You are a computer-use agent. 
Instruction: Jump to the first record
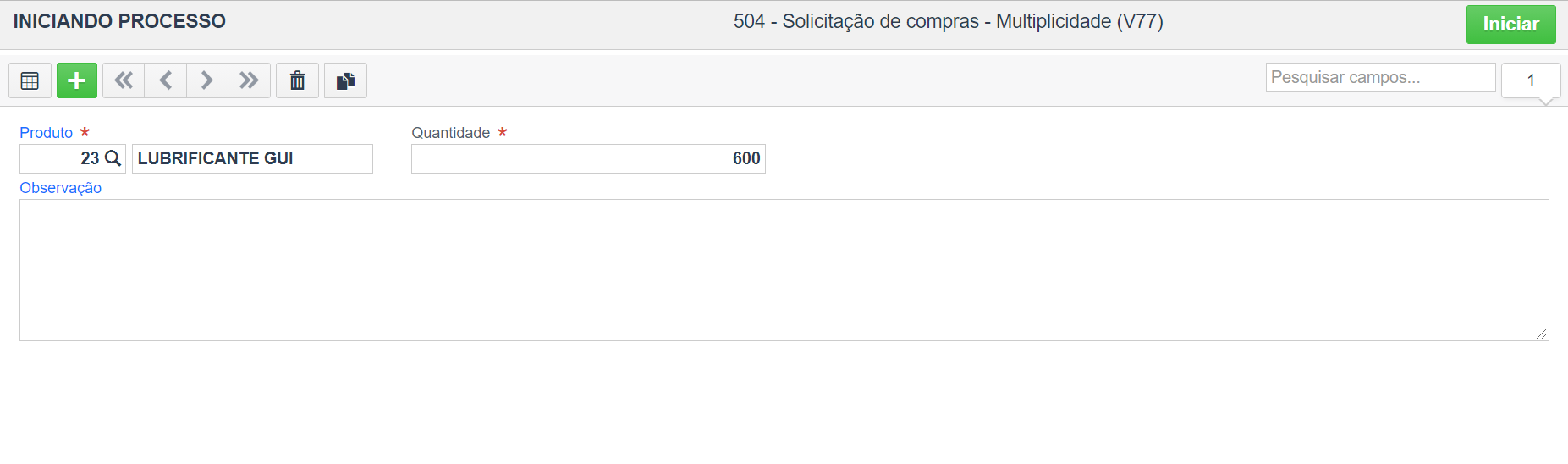[x=124, y=80]
